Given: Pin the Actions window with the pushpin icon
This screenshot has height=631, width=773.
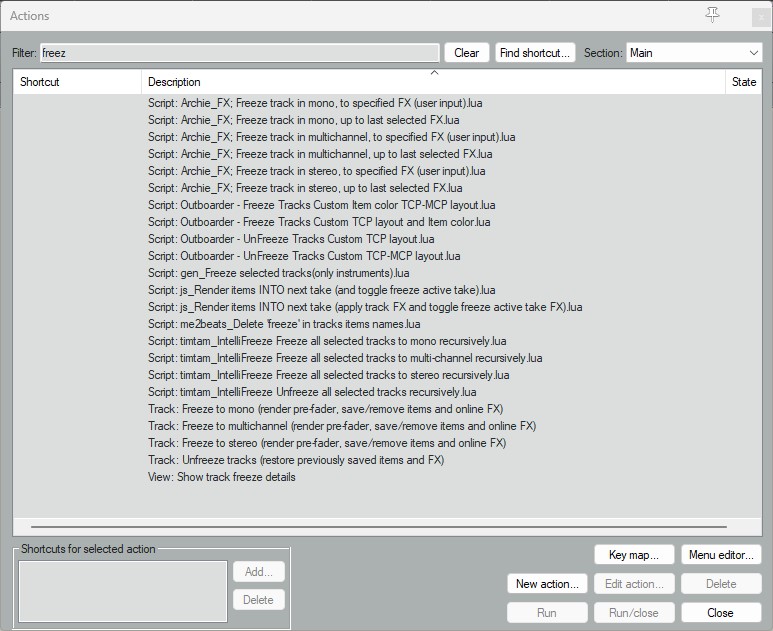Looking at the screenshot, I should point(712,15).
